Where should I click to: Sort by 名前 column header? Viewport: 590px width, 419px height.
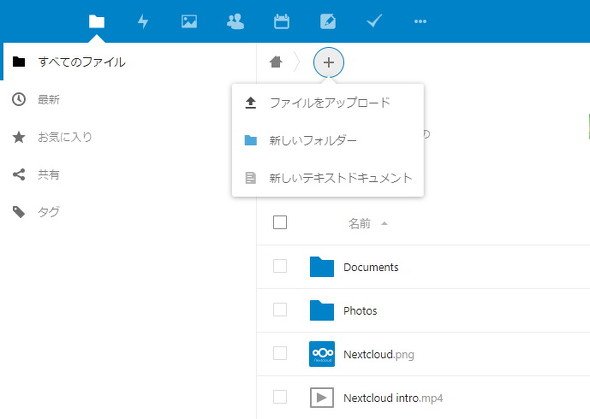[359, 223]
